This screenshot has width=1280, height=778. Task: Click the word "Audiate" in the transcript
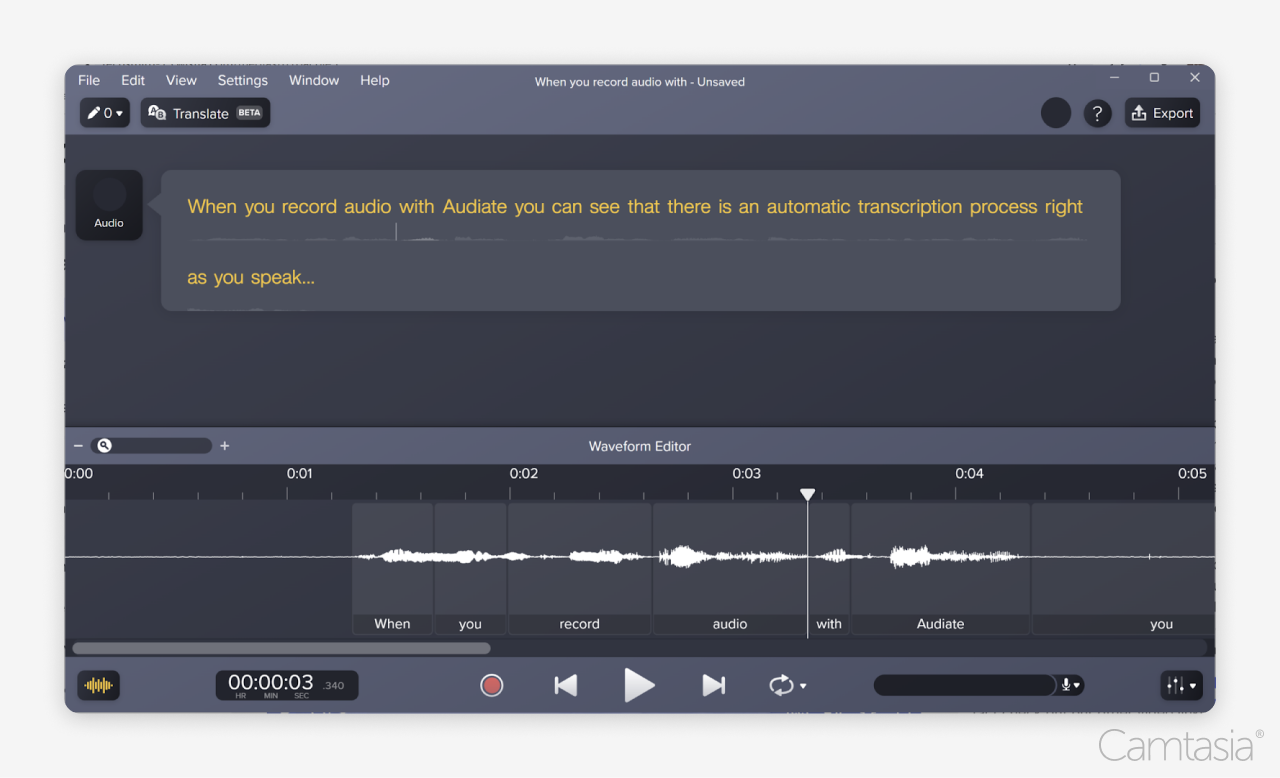click(476, 207)
